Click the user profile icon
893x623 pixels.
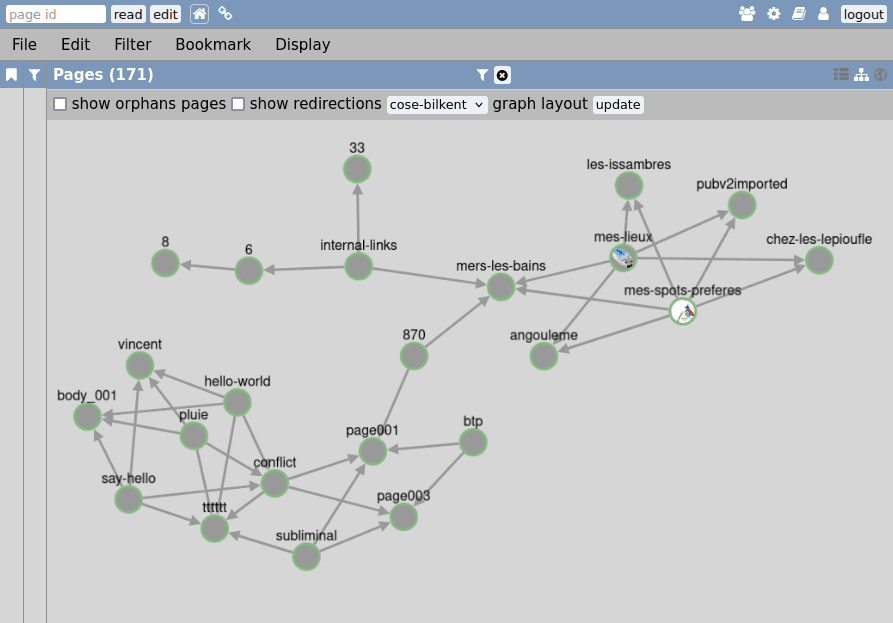point(823,14)
